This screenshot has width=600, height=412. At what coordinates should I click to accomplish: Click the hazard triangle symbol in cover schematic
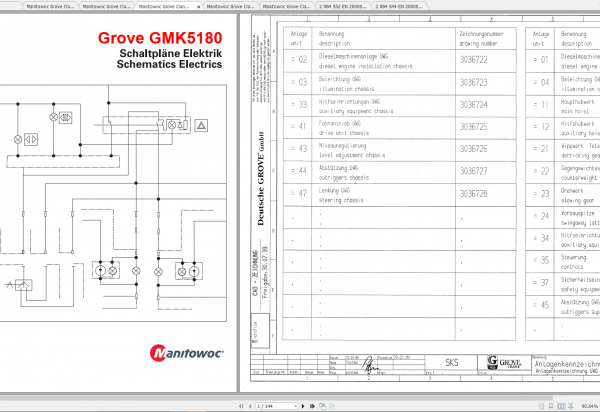[x=201, y=125]
